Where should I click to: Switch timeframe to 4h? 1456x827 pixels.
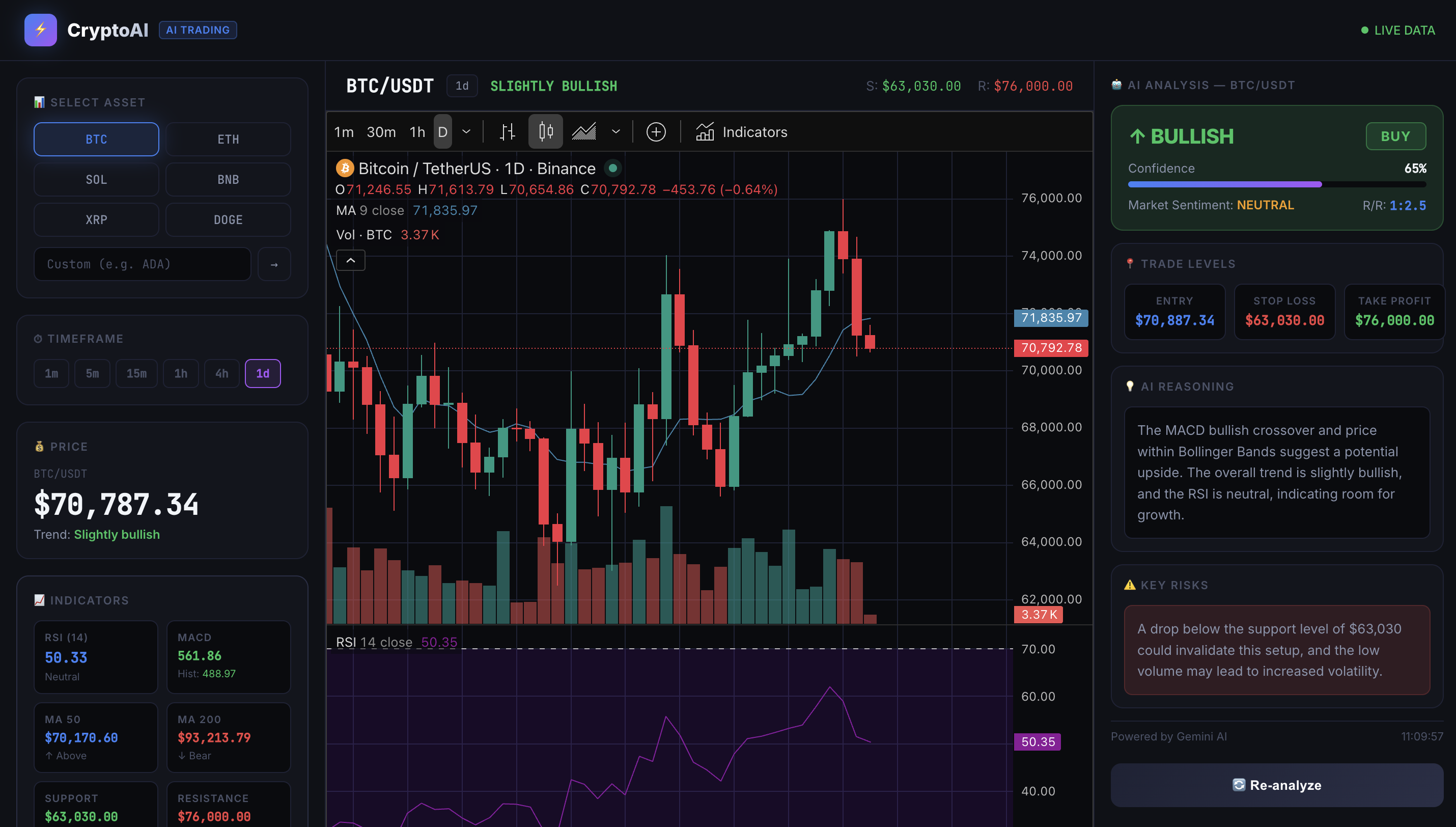(x=221, y=373)
